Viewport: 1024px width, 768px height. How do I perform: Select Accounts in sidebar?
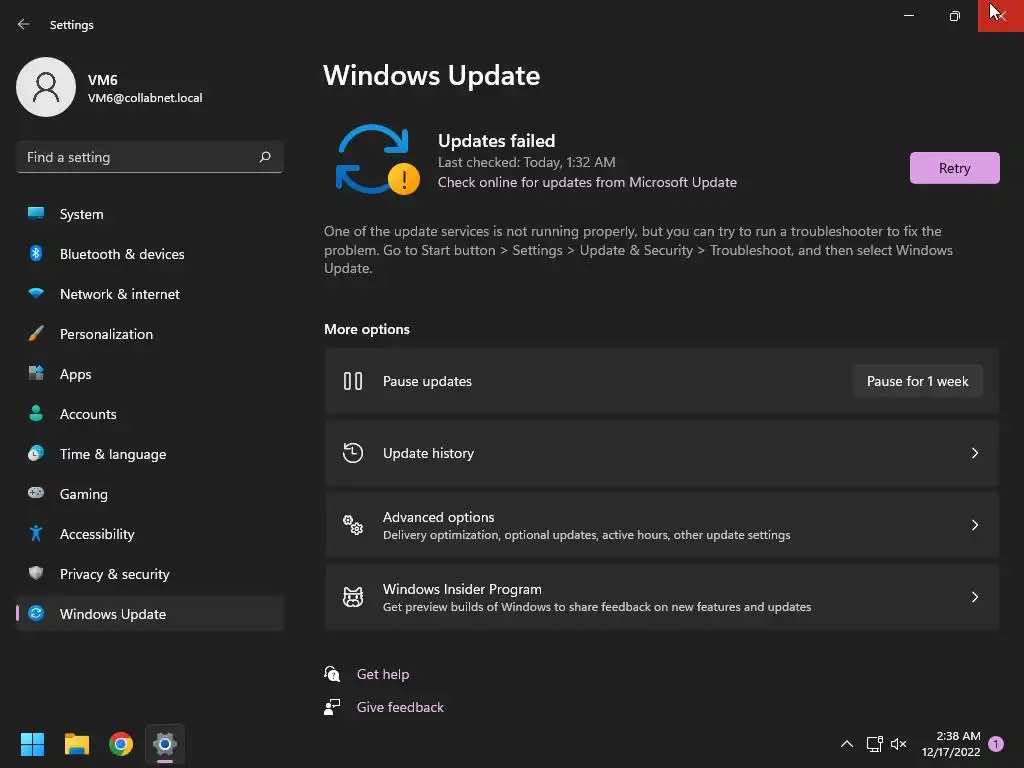[150, 414]
